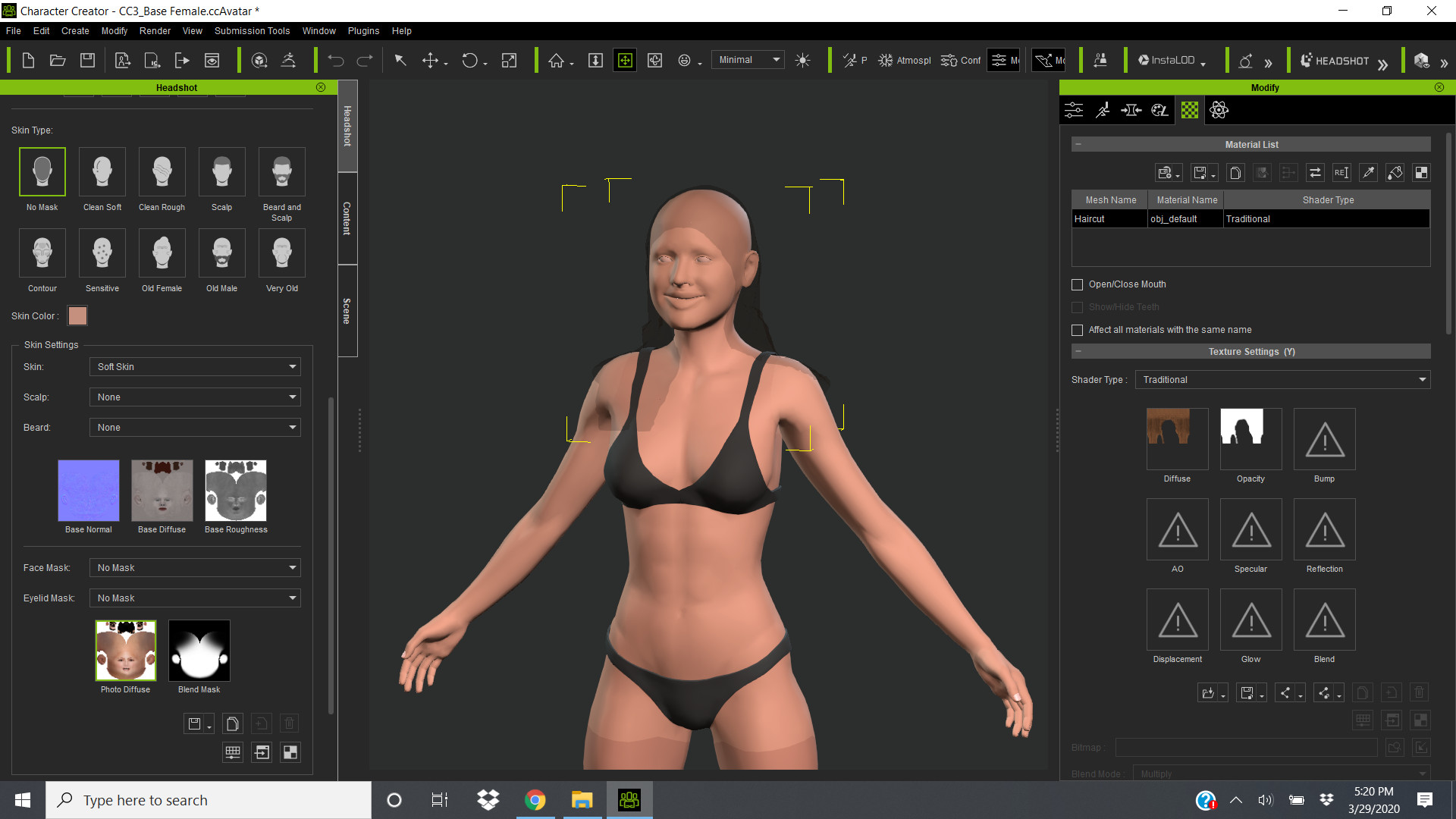Click the Undo arrow in toolbar

(x=336, y=61)
